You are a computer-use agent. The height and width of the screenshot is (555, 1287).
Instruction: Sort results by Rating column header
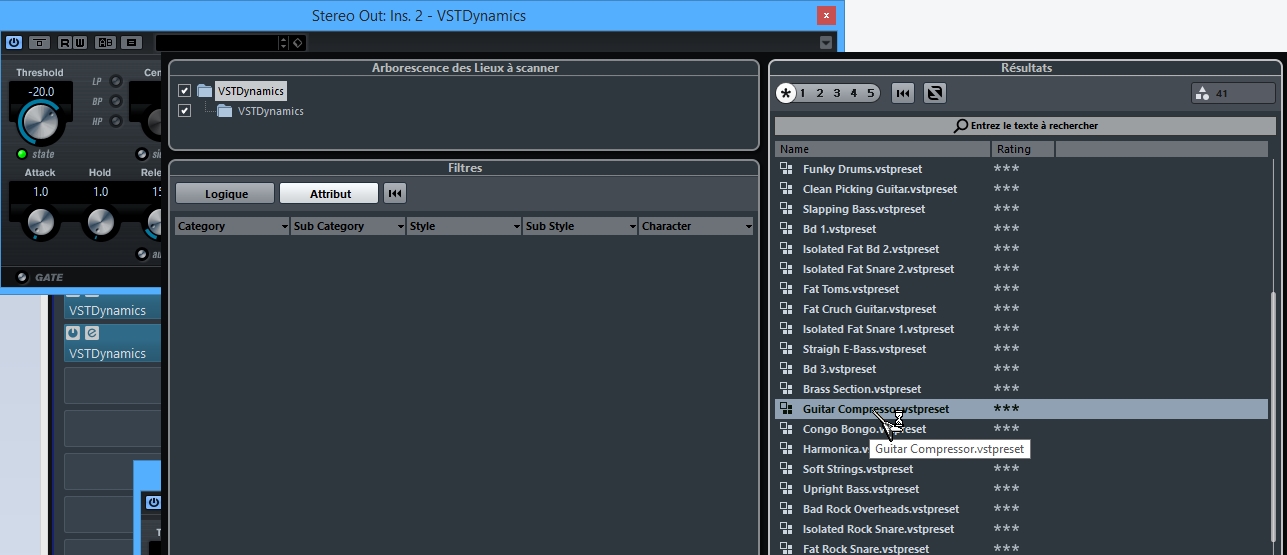1023,149
